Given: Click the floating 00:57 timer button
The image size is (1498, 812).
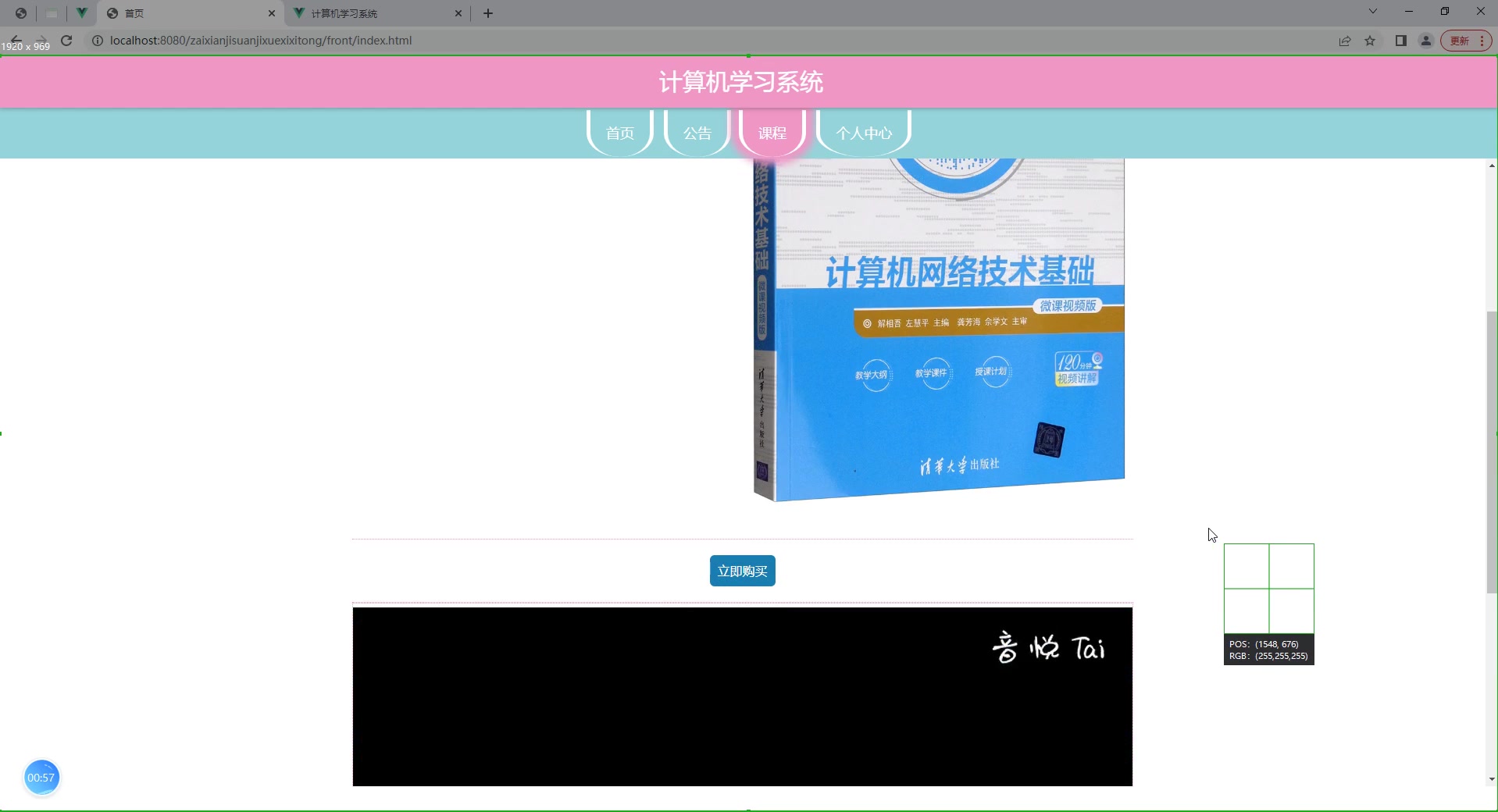Looking at the screenshot, I should click(x=41, y=778).
